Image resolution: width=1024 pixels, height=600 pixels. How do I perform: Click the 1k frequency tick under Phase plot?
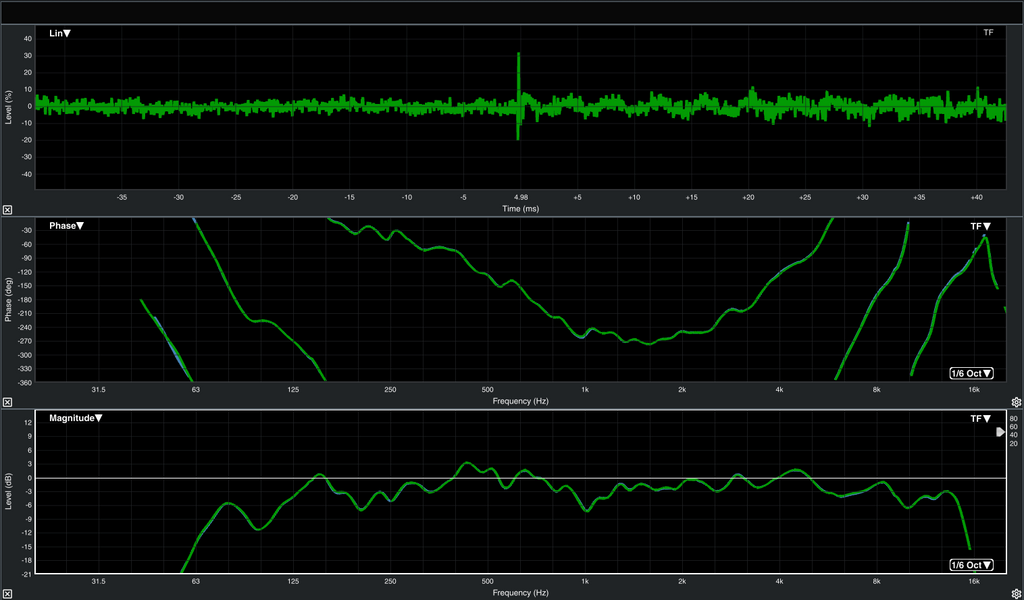[585, 390]
